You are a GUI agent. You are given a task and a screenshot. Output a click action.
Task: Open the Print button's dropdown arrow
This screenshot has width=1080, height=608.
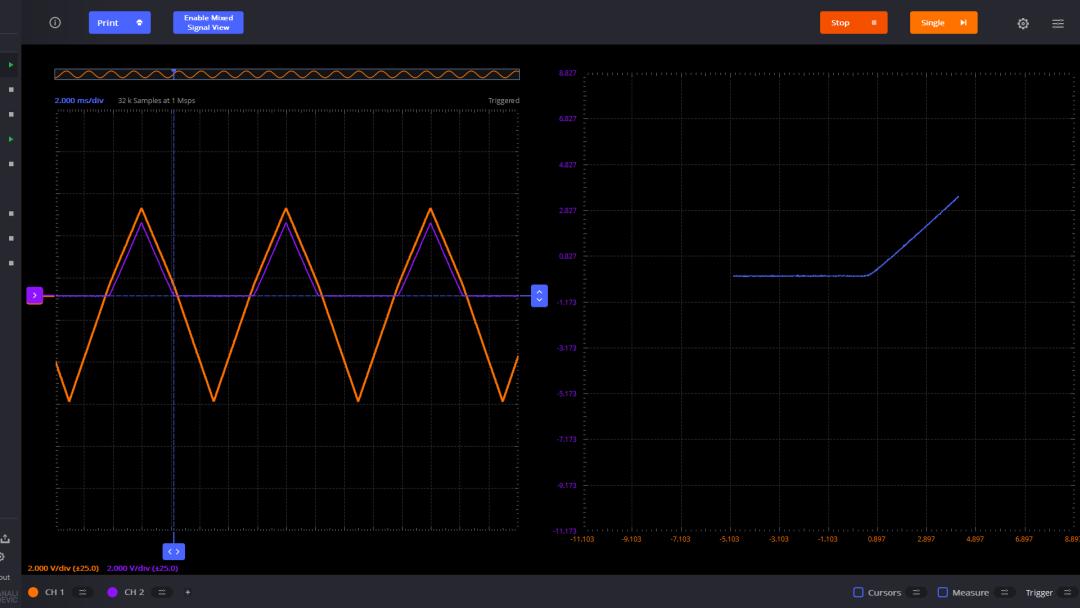pyautogui.click(x=139, y=23)
